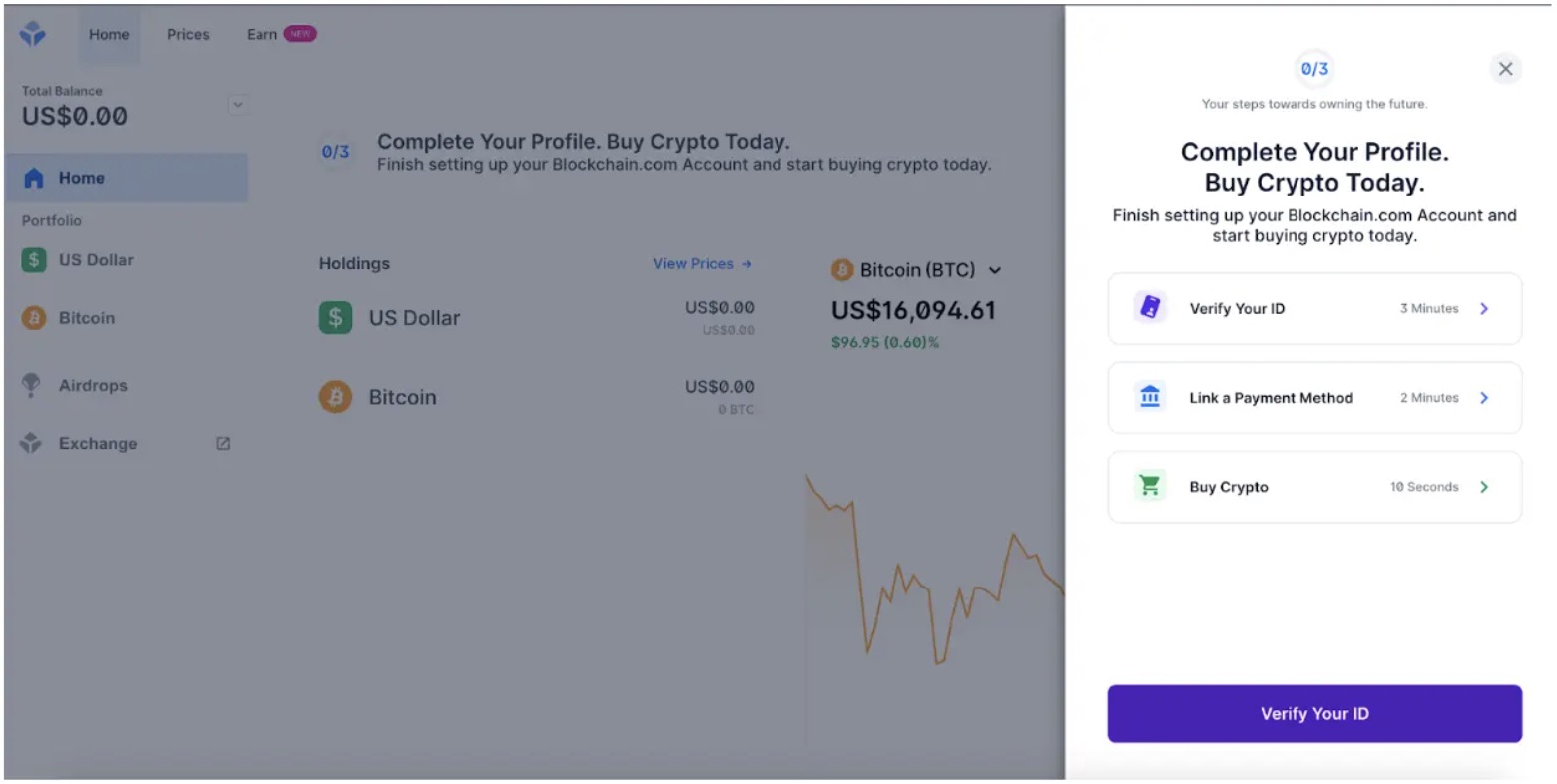Viewport: 1557px width, 784px height.
Task: Click the Exchange external link icon
Action: click(222, 443)
